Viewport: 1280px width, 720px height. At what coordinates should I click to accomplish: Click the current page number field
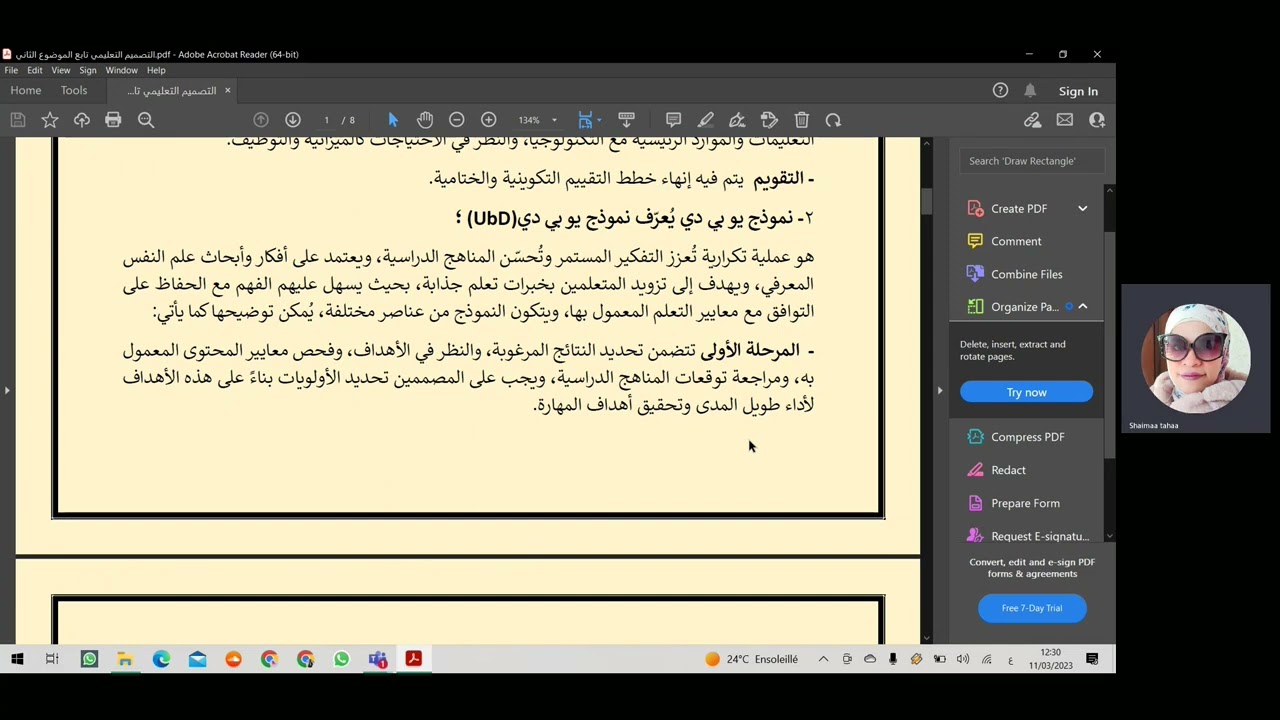(x=326, y=120)
